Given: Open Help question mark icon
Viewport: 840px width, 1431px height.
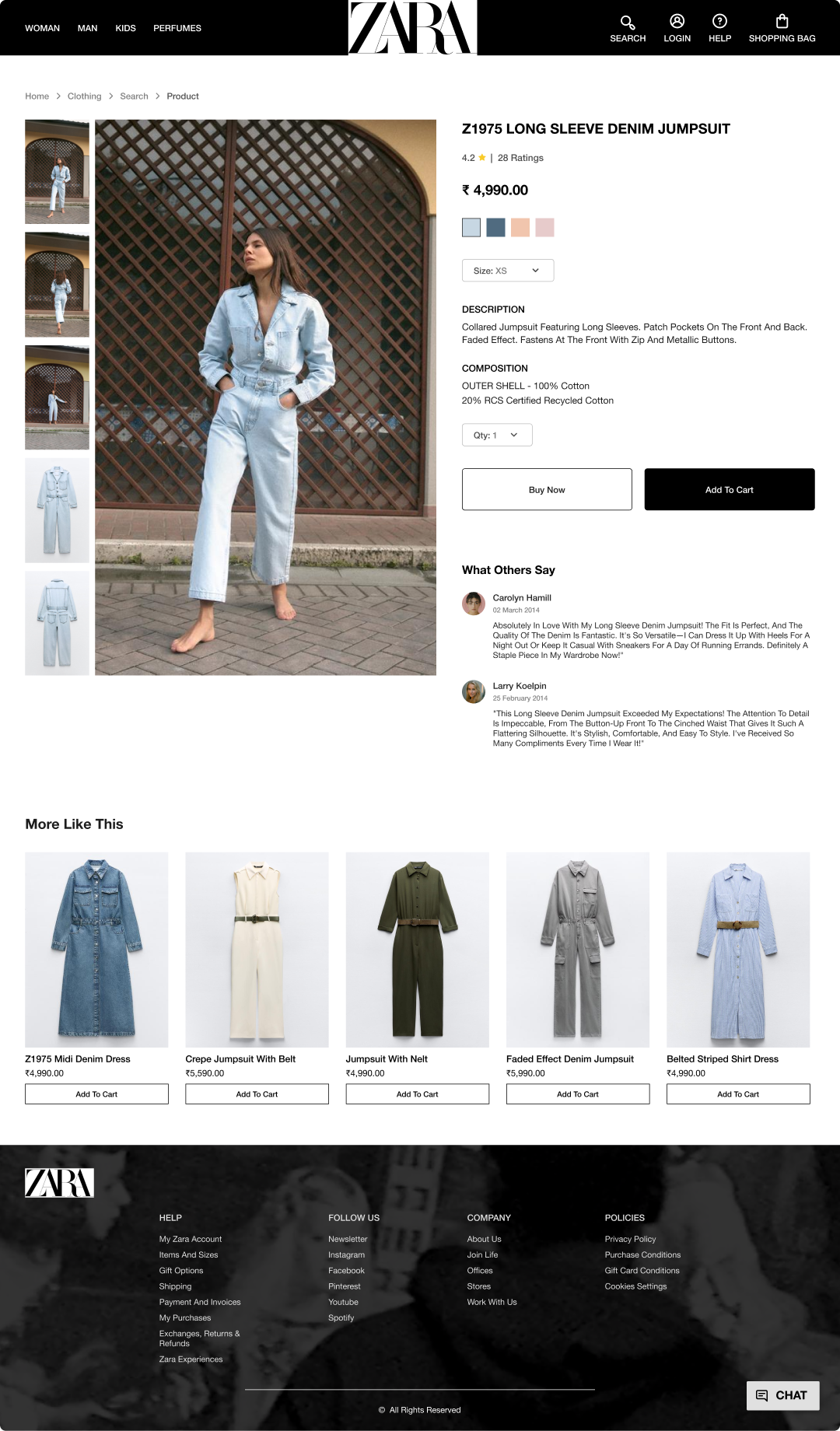Looking at the screenshot, I should point(719,21).
